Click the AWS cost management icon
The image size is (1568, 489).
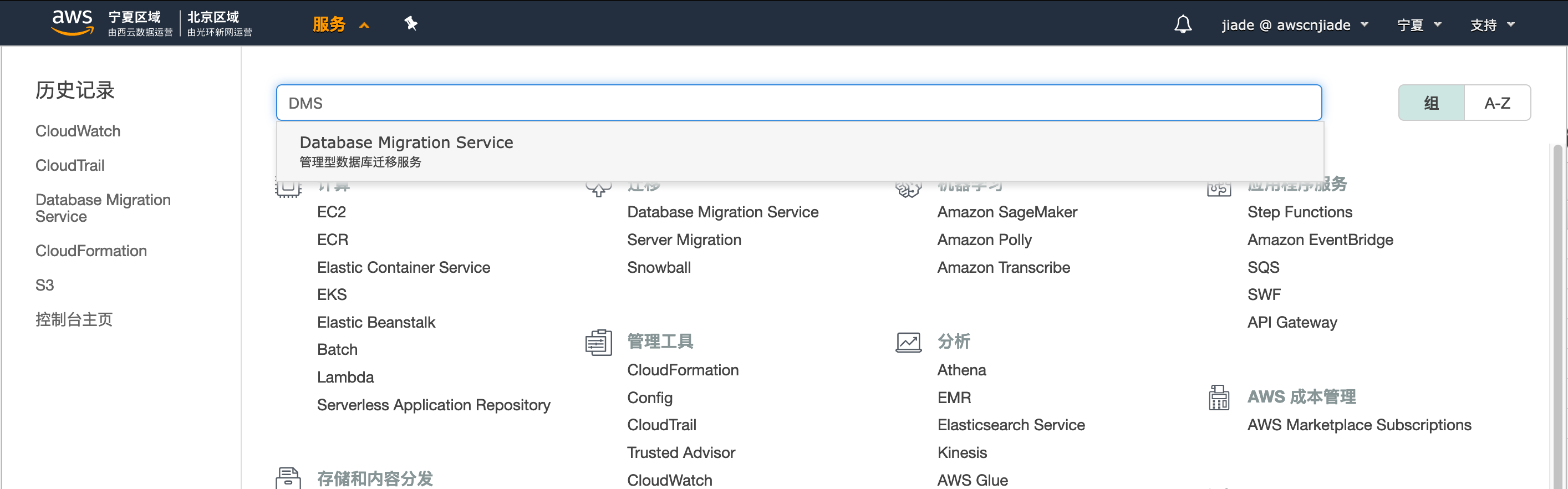tap(1219, 398)
